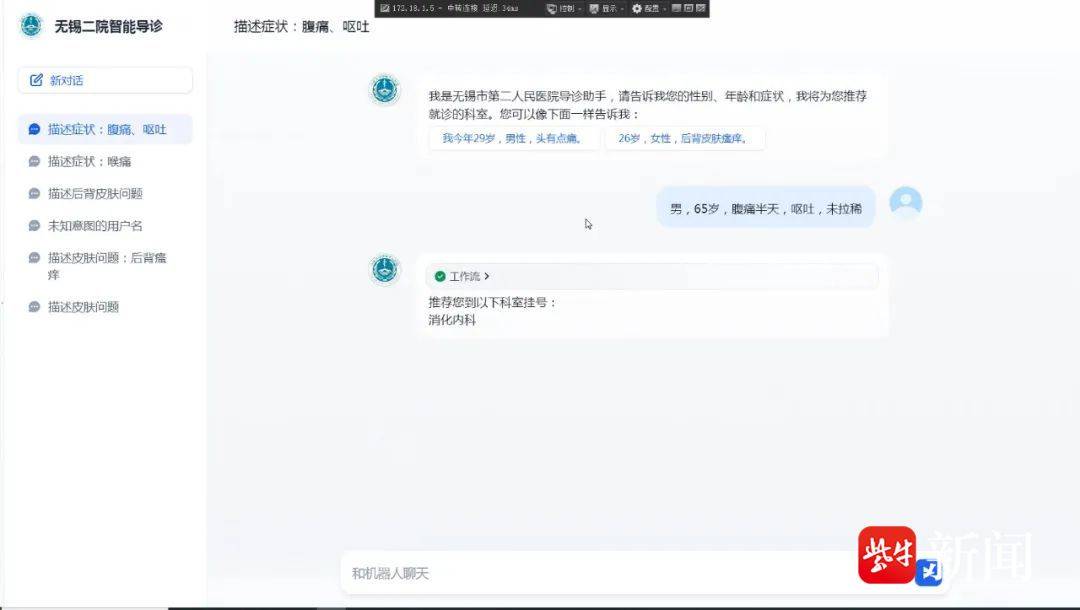
Task: Click bubble icon beside last 描述皮肤问题 item
Action: point(34,307)
